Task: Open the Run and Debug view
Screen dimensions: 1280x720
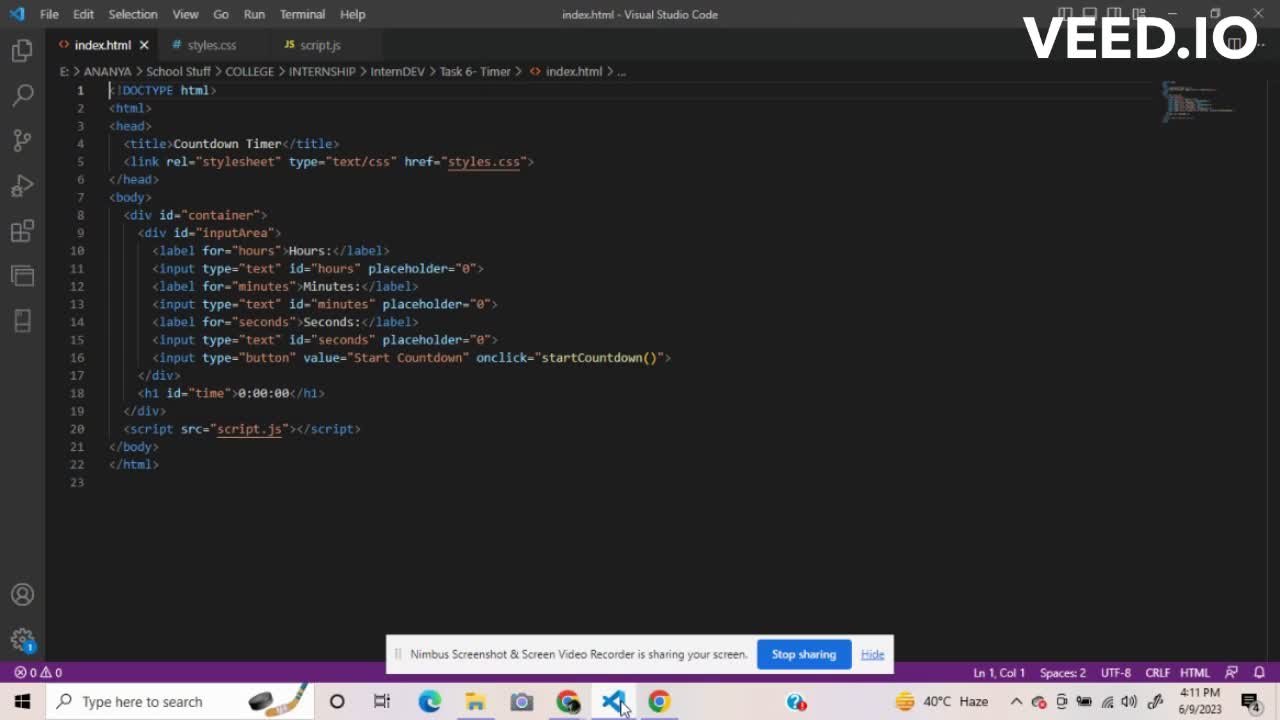Action: click(22, 186)
